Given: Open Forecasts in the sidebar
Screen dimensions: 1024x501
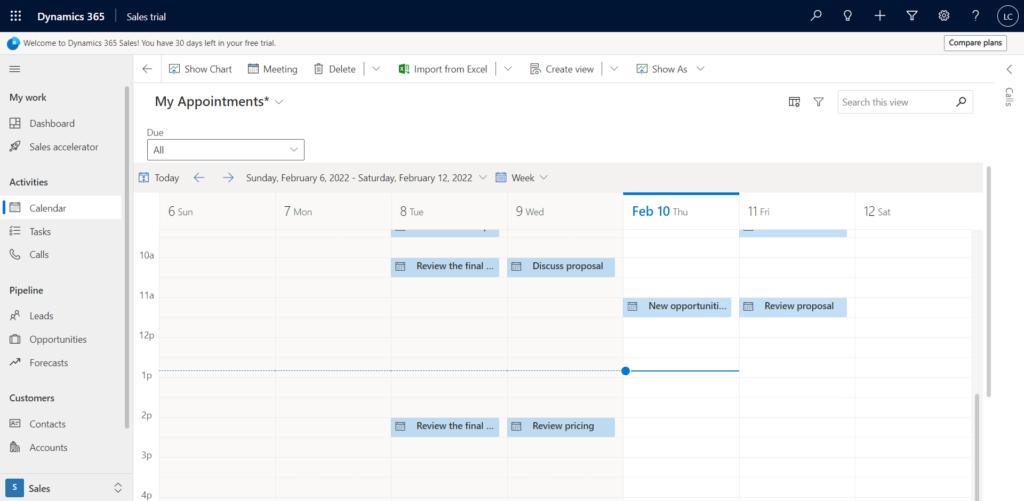Looking at the screenshot, I should 61,363.
